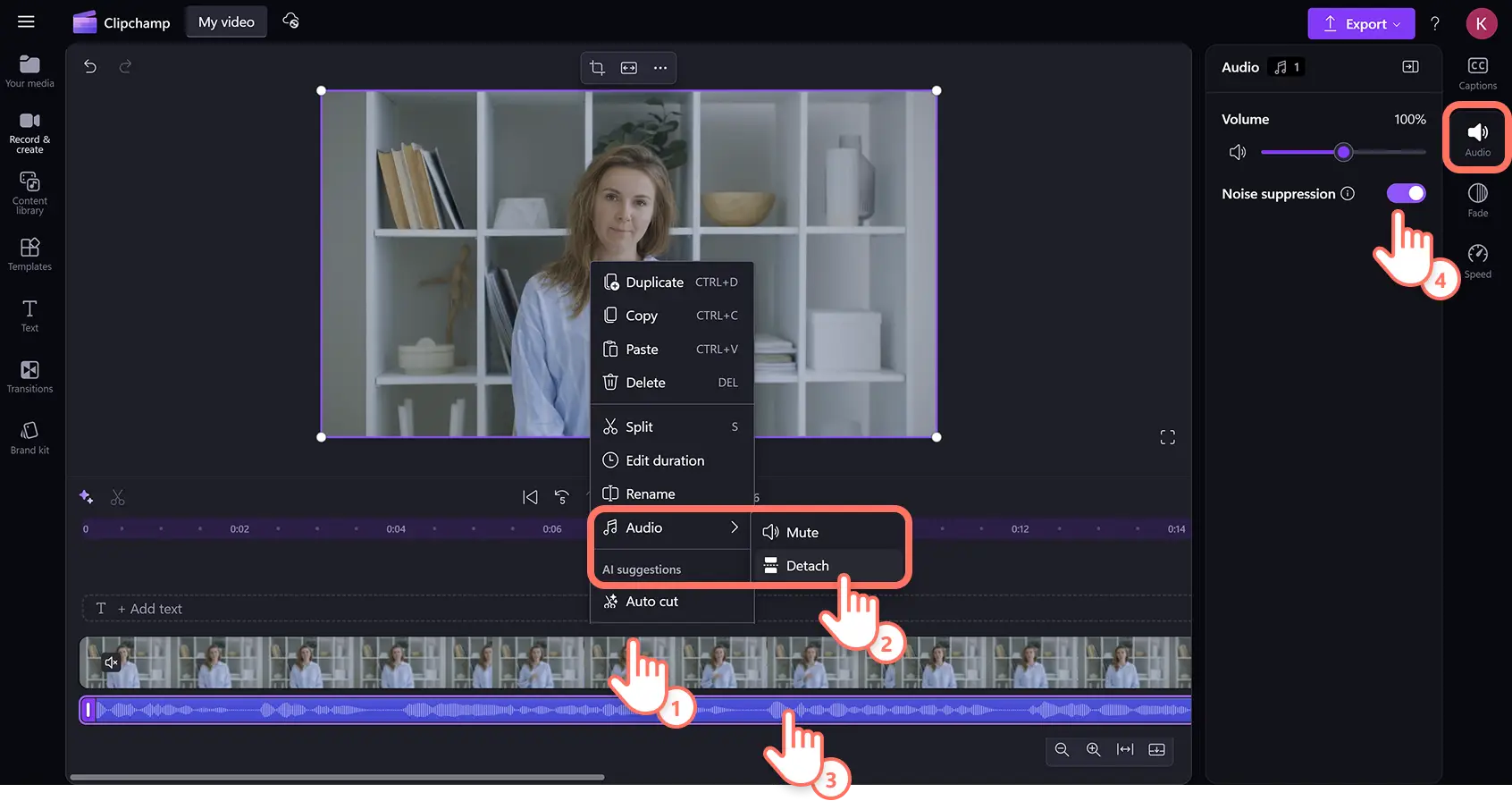This screenshot has width=1512, height=801.
Task: Open Text sidebar panel
Action: 29,316
